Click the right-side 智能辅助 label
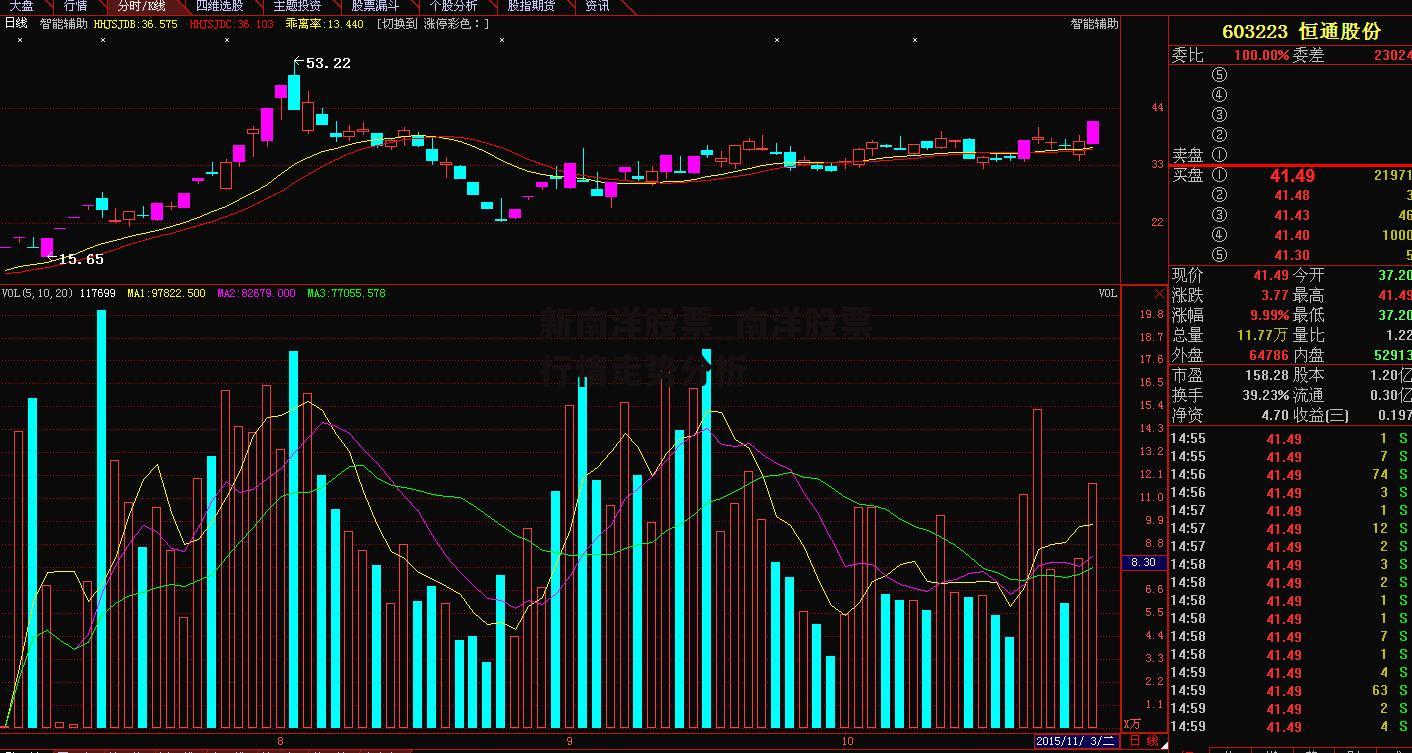Viewport: 1412px width, 753px height. coord(1094,23)
